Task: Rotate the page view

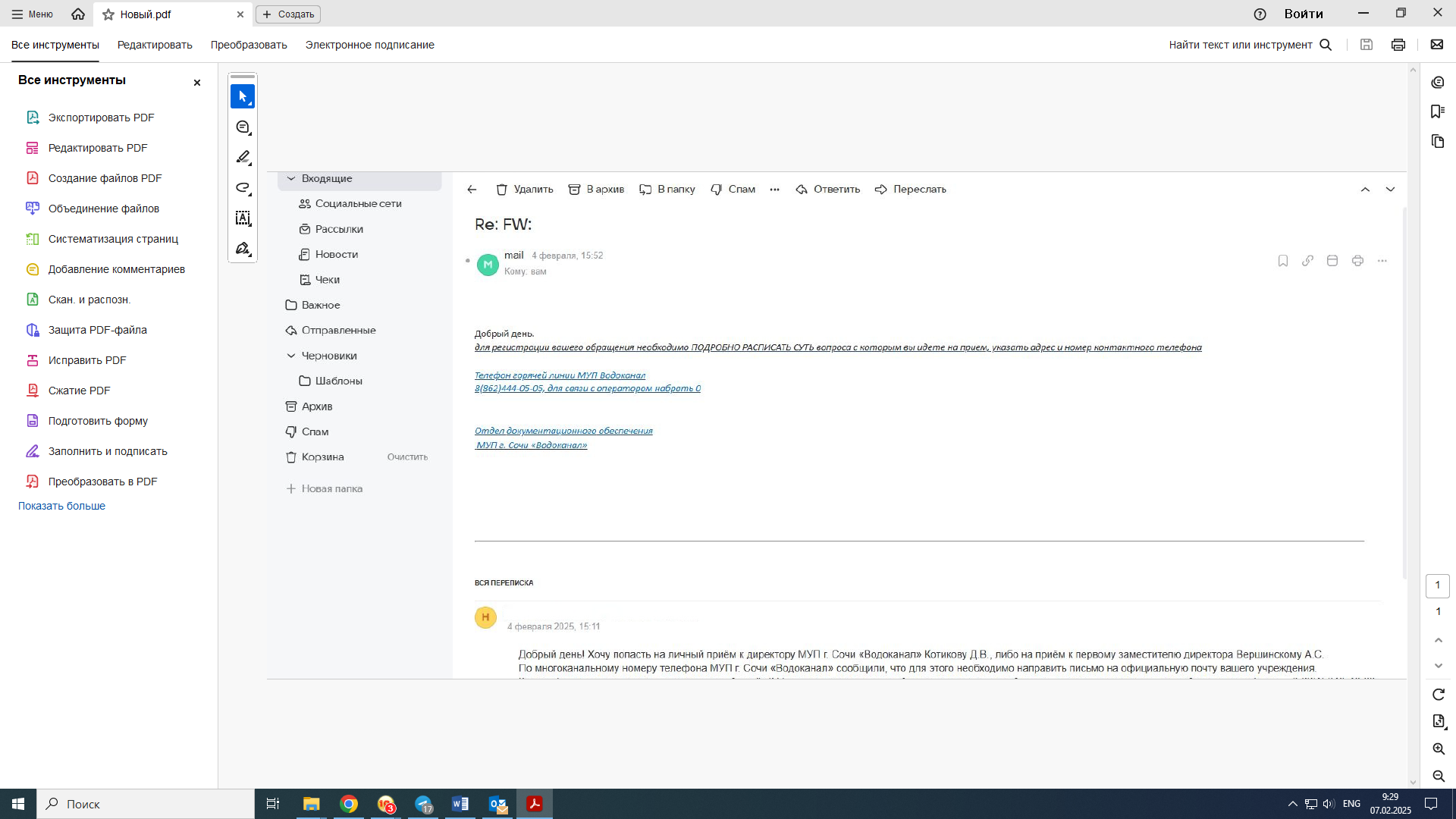Action: click(1439, 695)
